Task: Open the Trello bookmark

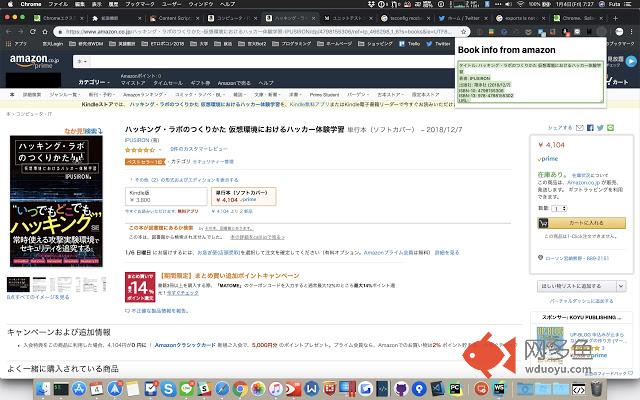Action: coord(409,44)
